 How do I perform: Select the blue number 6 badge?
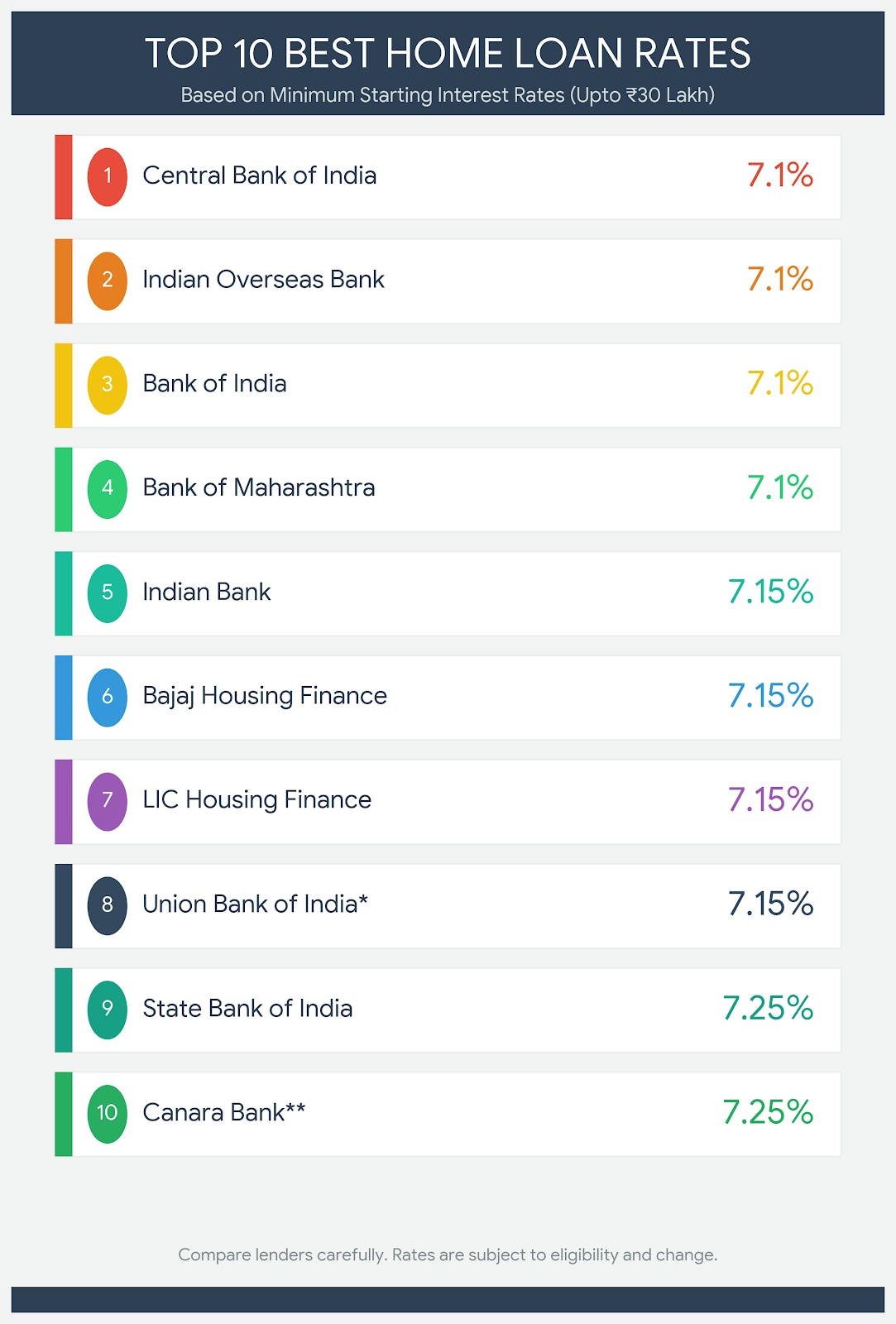click(x=108, y=697)
